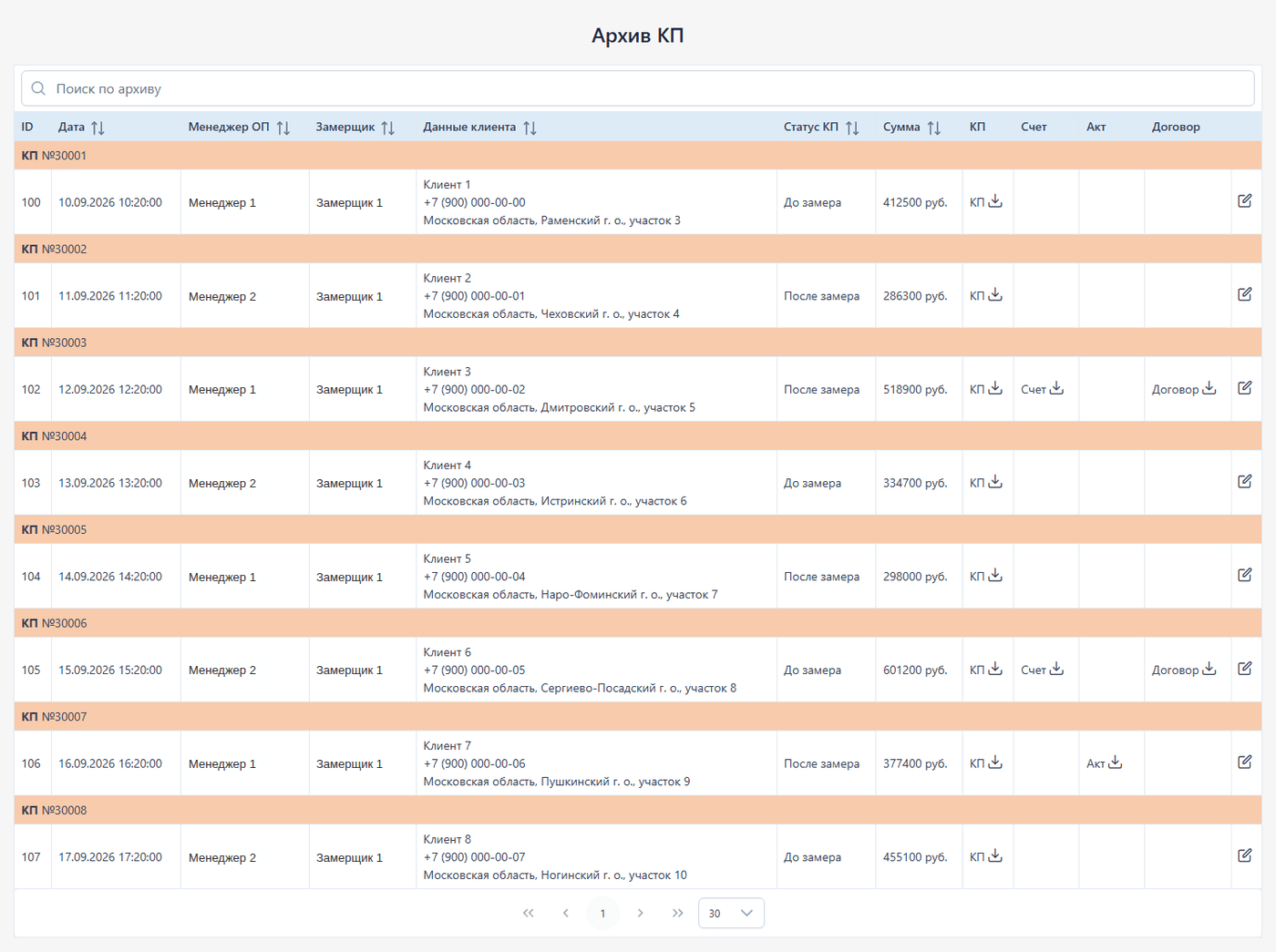The width and height of the screenshot is (1276, 952).
Task: Sort the table by Дата column
Action: point(98,128)
